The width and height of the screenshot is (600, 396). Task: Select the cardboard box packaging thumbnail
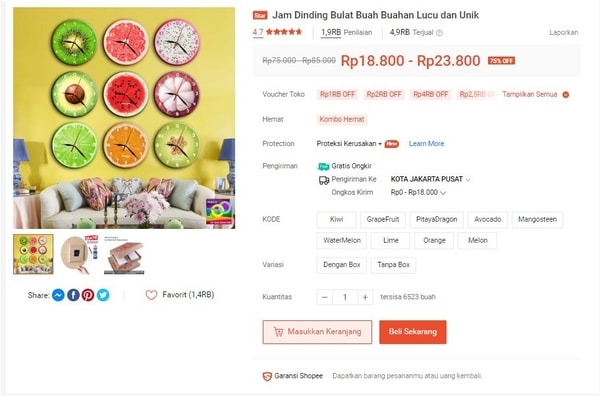[x=124, y=255]
